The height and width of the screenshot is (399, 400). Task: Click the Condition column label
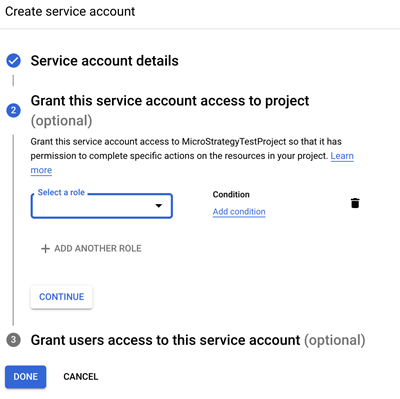[x=231, y=194]
